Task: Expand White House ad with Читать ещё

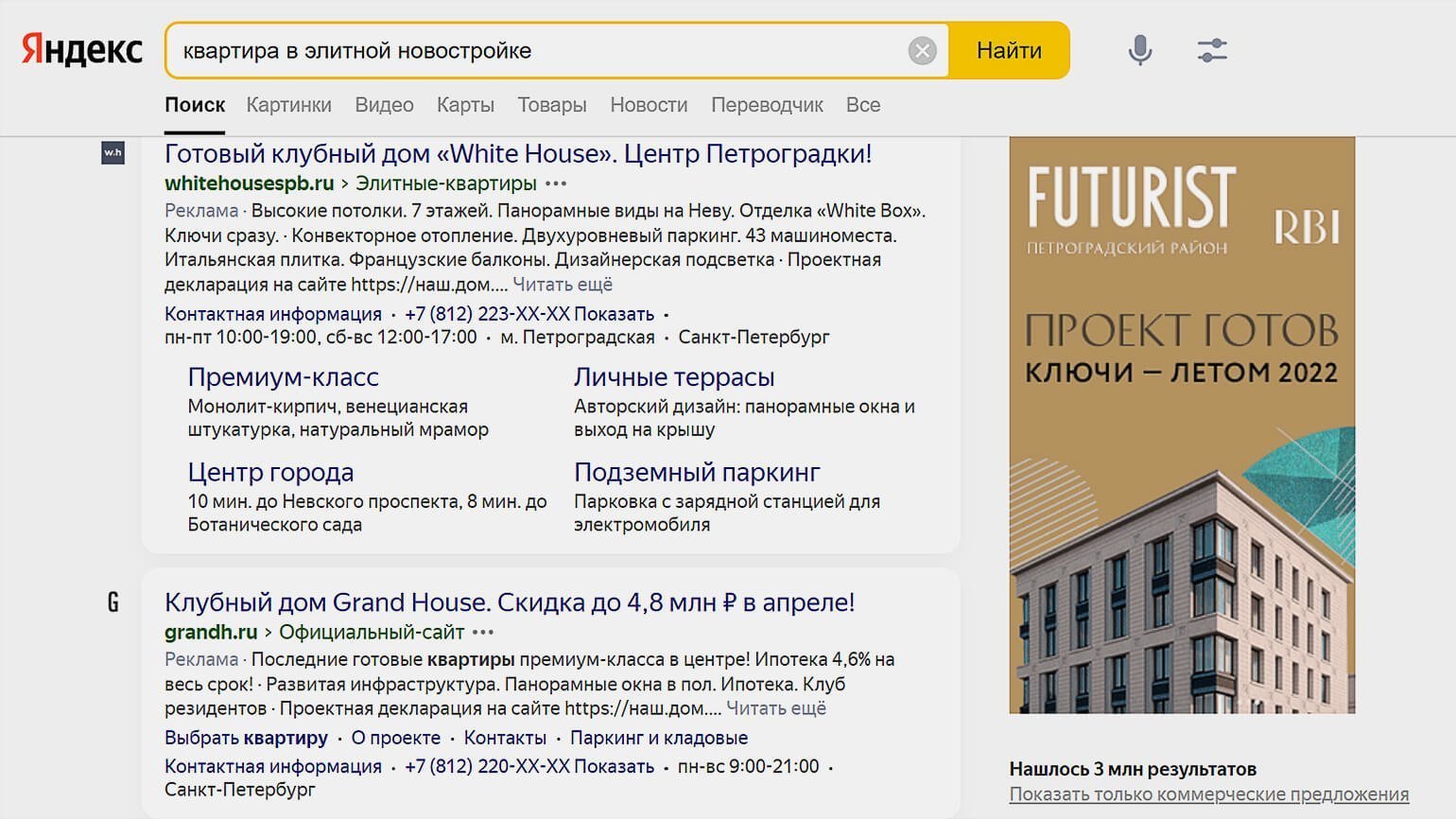Action: pos(563,285)
